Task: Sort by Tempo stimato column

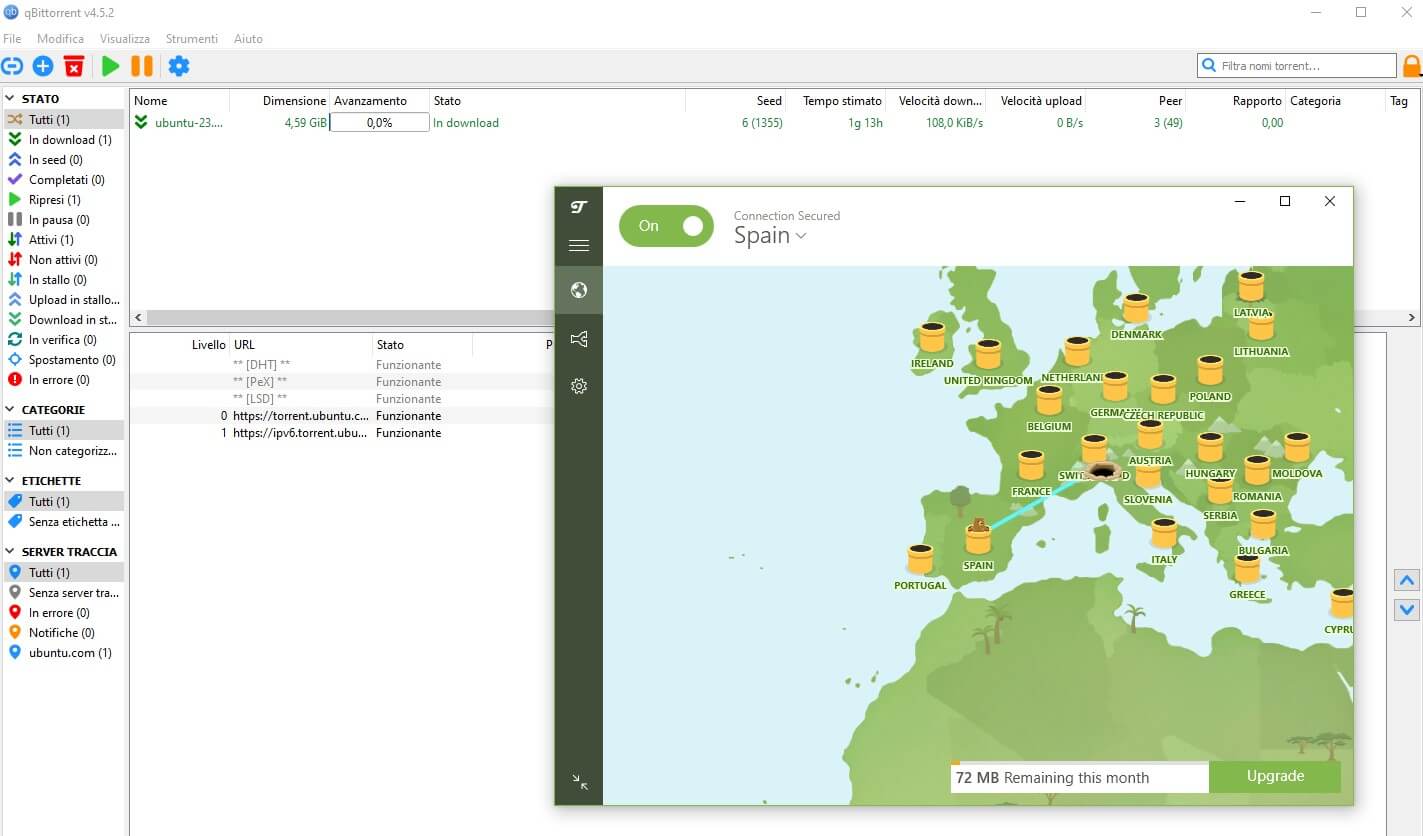Action: click(x=835, y=101)
